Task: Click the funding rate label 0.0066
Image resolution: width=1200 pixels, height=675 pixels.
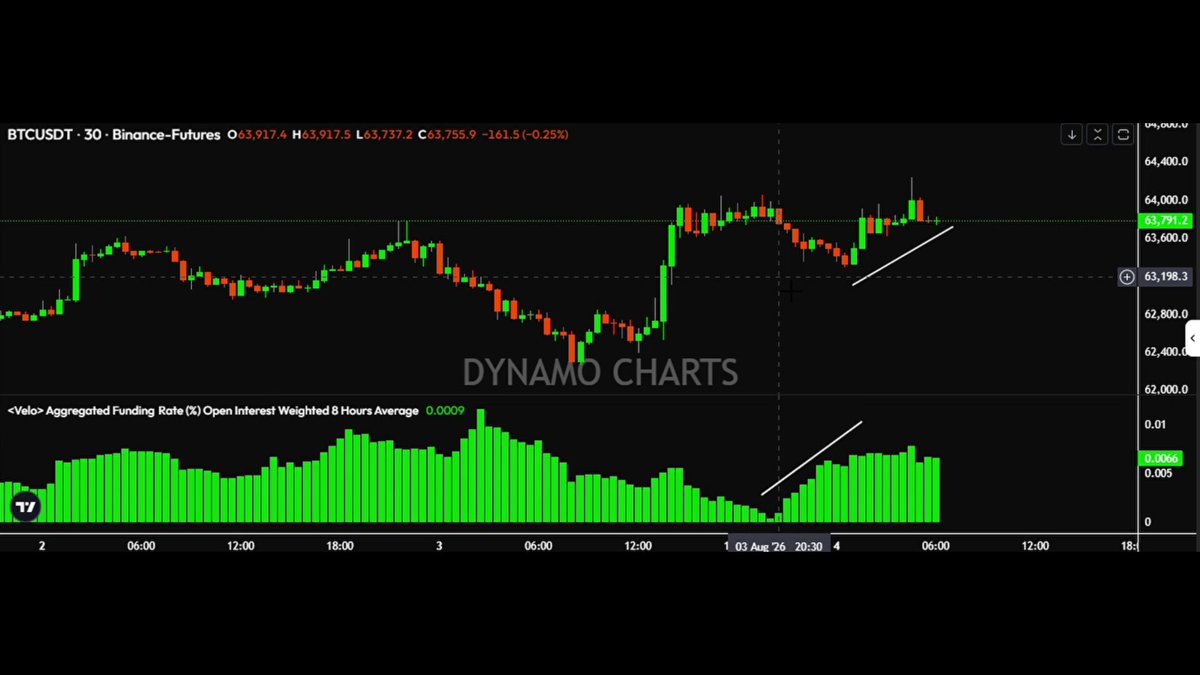Action: [x=1161, y=459]
